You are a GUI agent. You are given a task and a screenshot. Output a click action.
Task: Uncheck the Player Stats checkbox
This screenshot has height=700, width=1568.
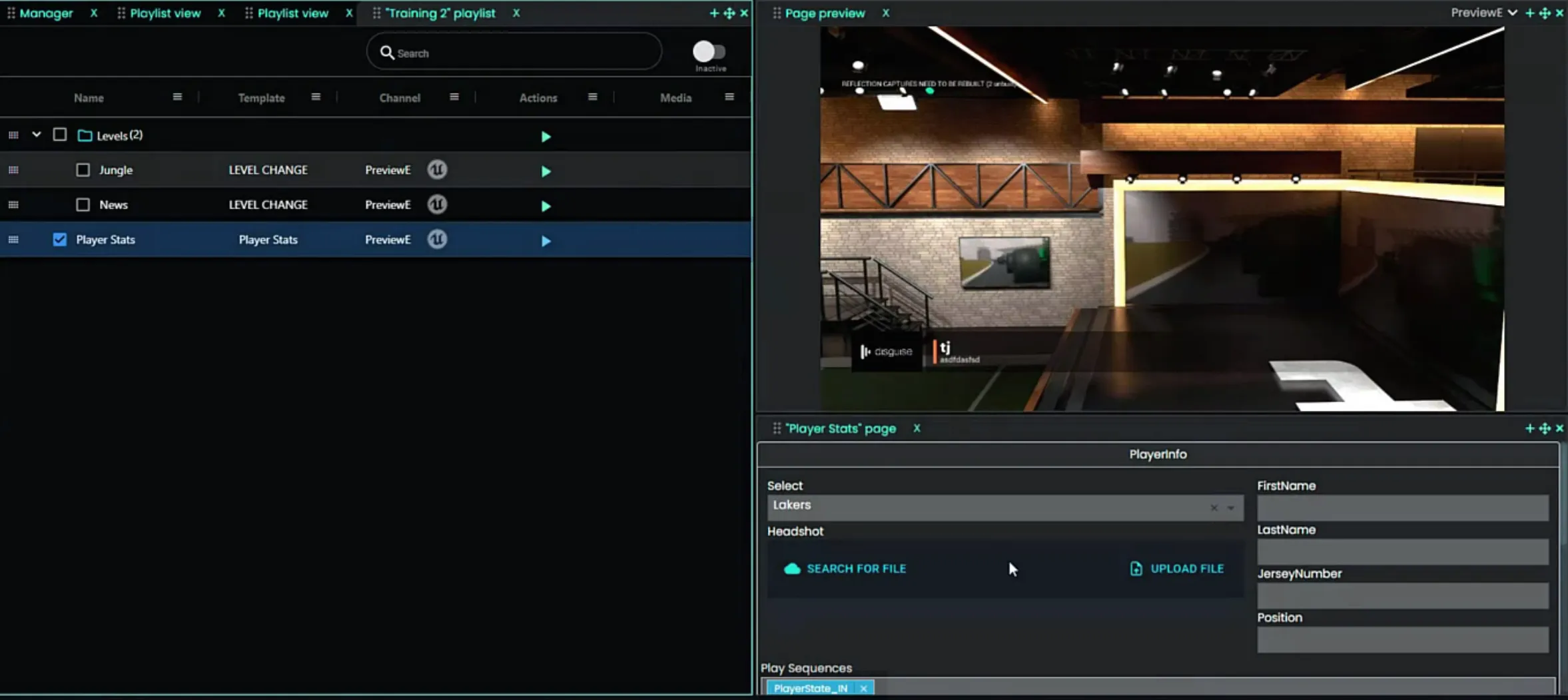[x=60, y=239]
